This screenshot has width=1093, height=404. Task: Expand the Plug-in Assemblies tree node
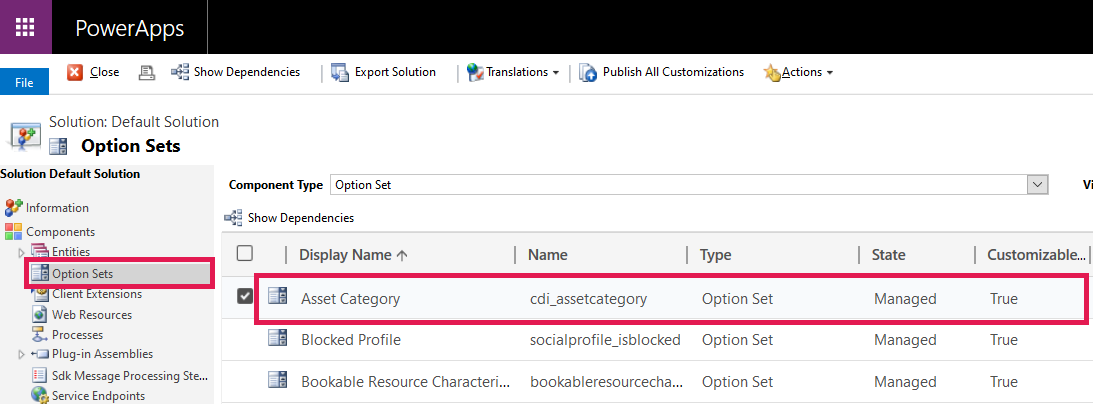point(21,355)
